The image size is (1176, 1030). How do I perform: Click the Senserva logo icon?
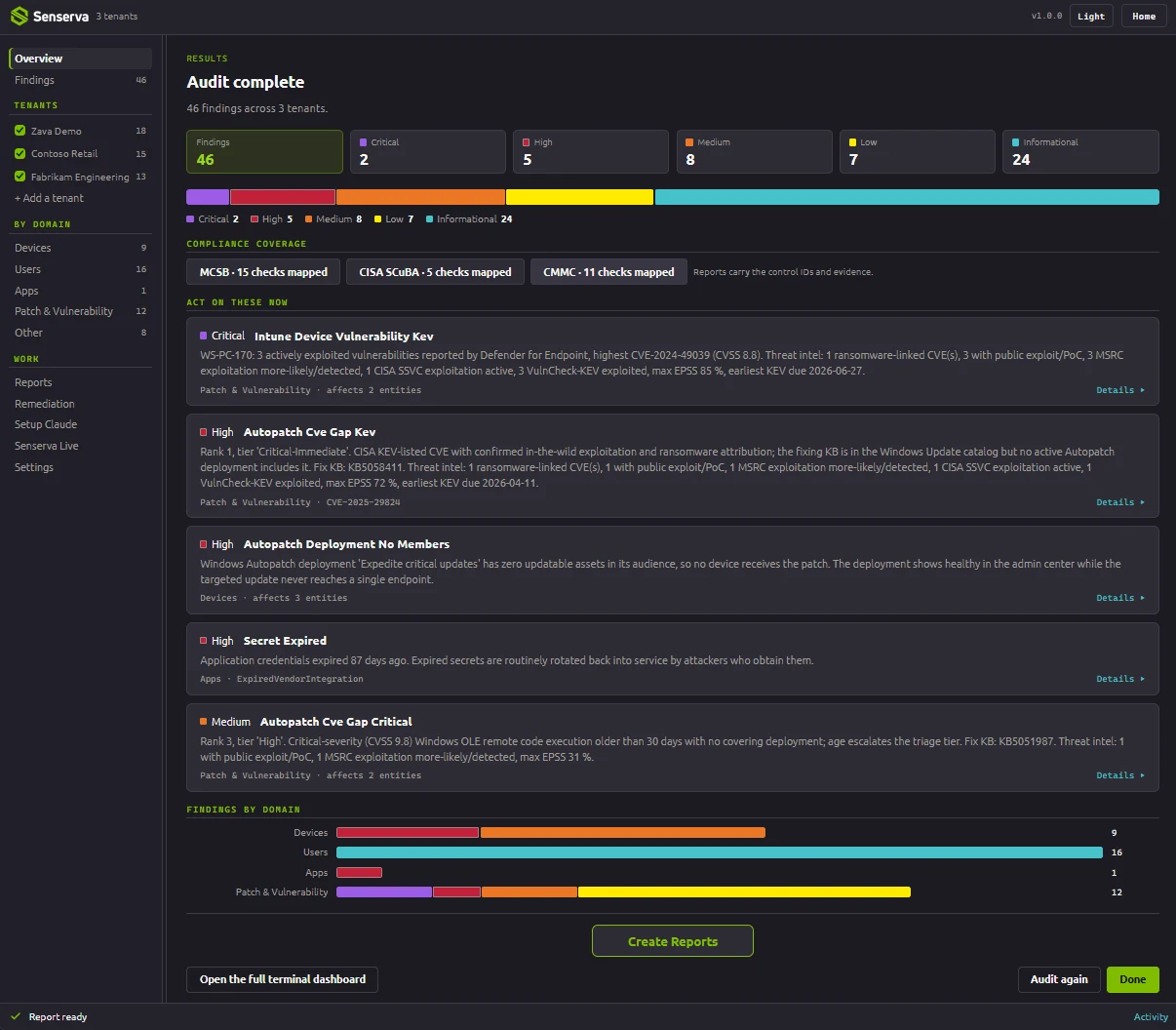pyautogui.click(x=19, y=17)
